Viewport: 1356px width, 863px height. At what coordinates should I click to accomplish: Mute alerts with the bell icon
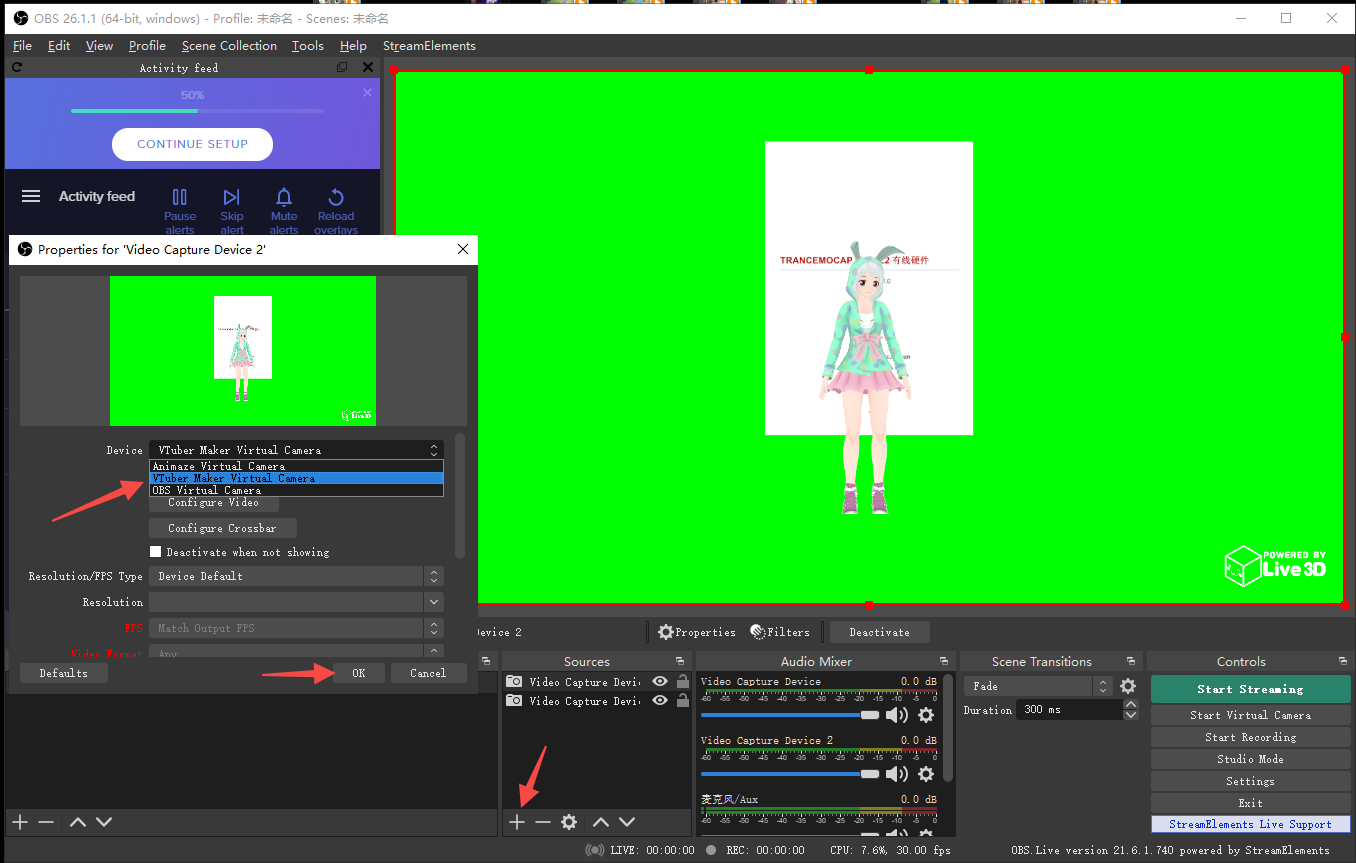[x=284, y=198]
